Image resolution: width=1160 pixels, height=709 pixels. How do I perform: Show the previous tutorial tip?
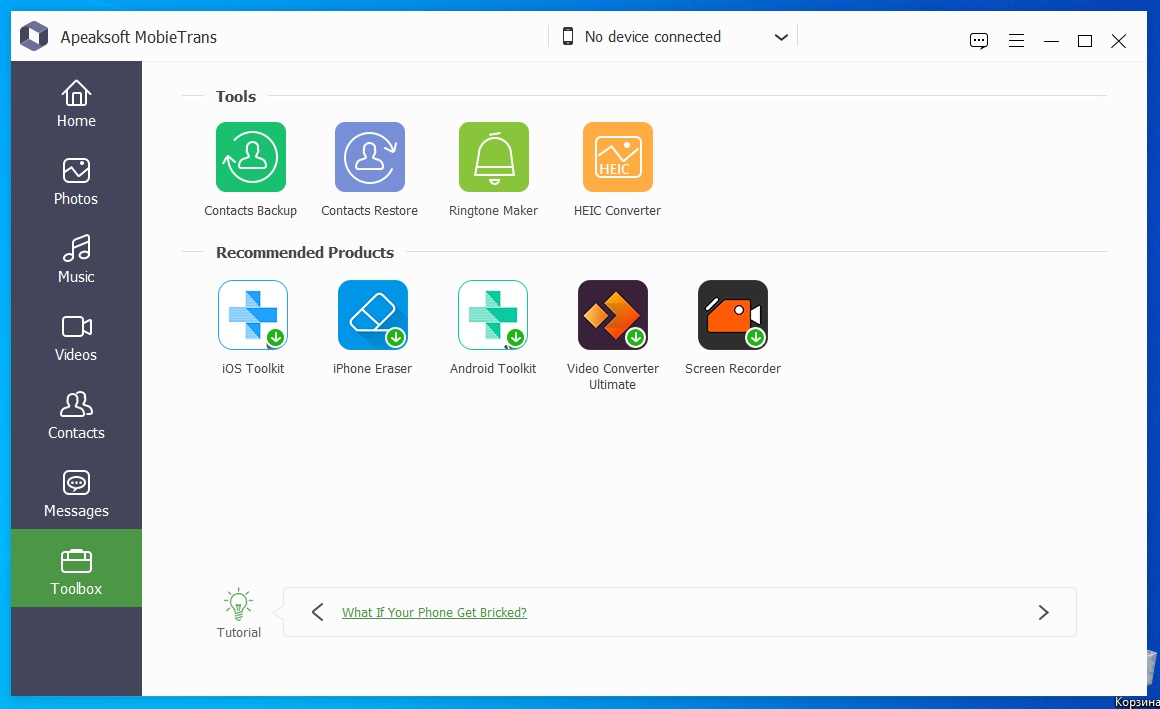point(318,613)
